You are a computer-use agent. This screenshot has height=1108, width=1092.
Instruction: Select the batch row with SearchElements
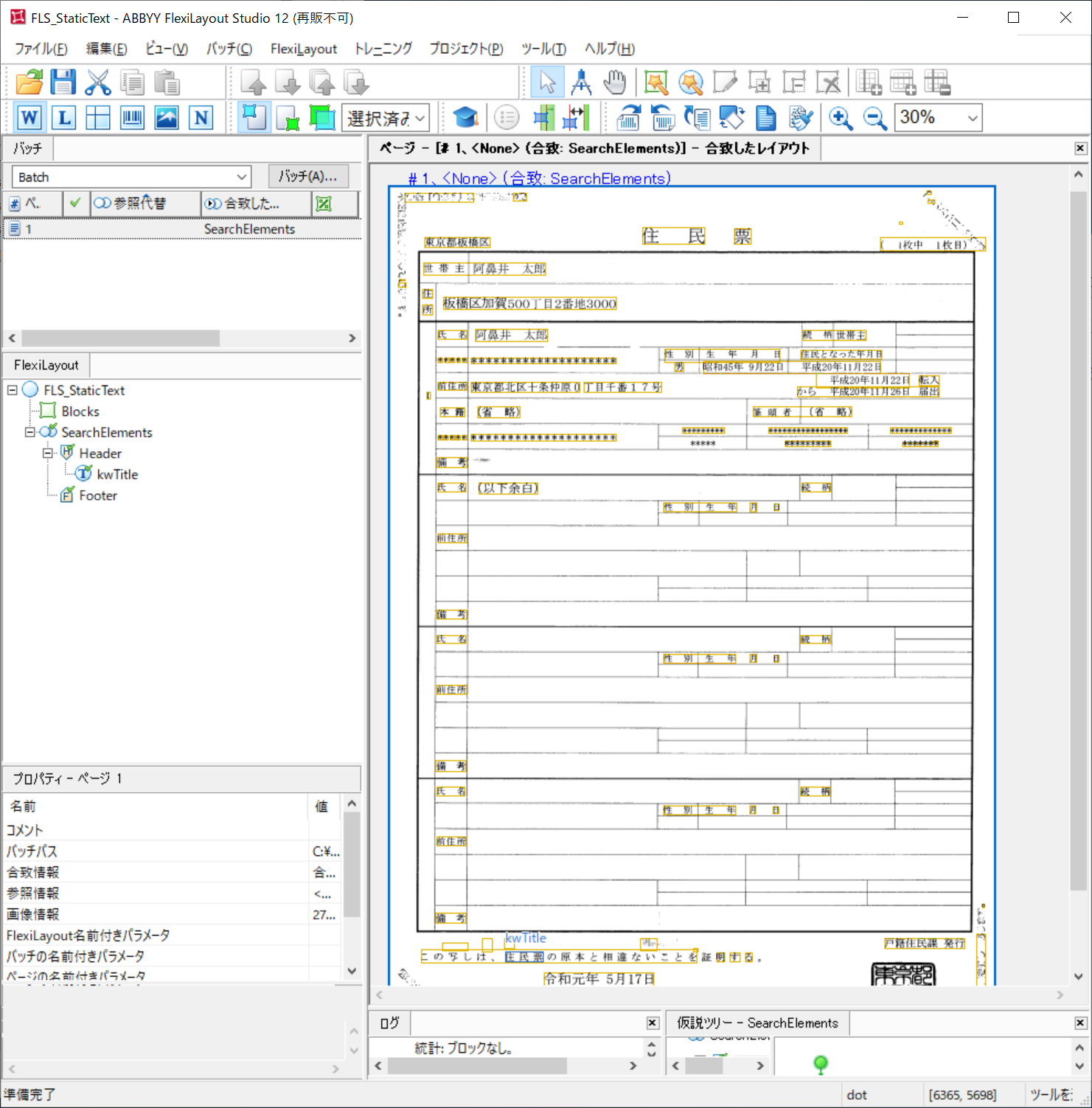(182, 229)
